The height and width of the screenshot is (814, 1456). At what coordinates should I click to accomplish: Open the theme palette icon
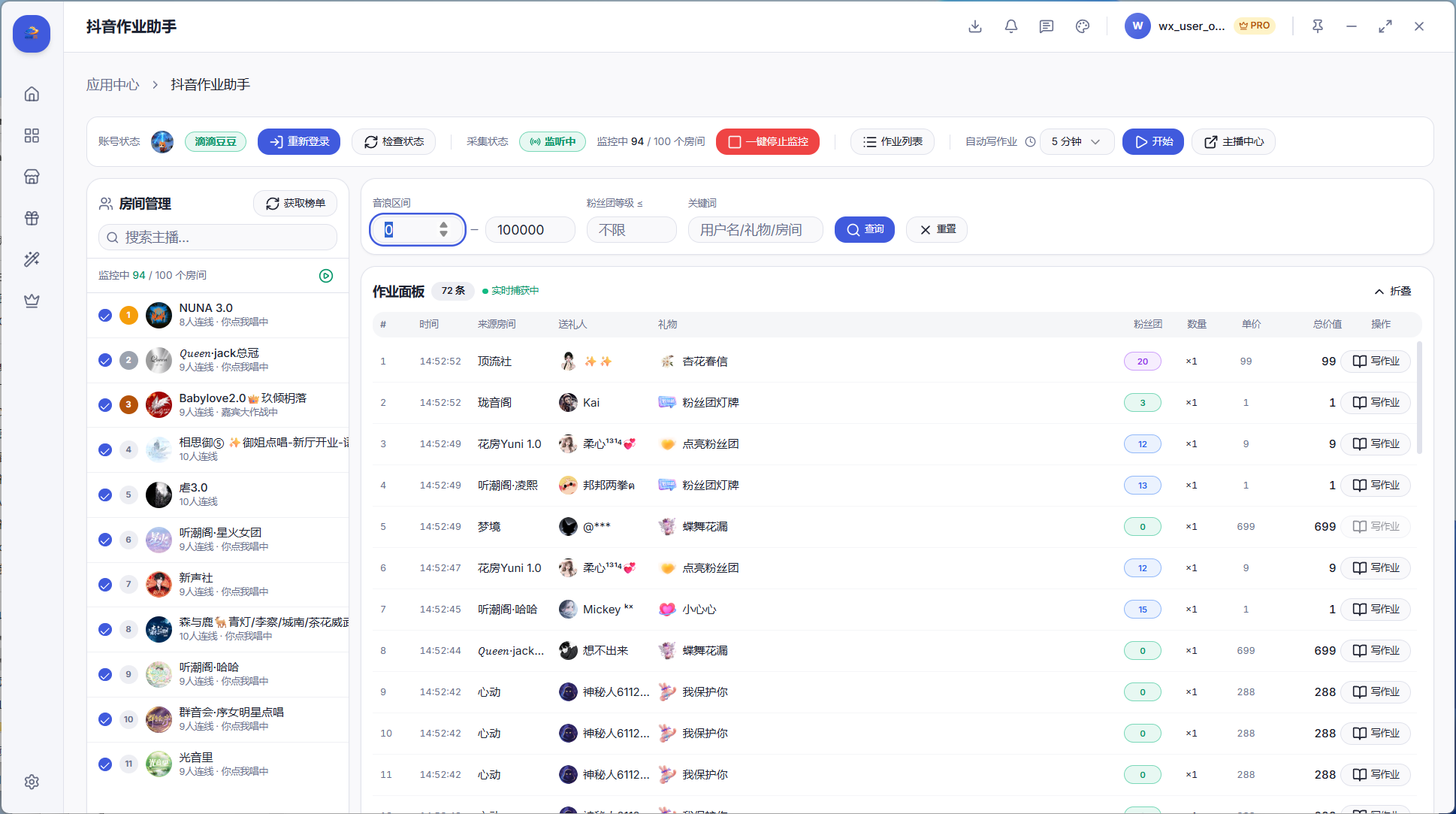click(x=1082, y=26)
